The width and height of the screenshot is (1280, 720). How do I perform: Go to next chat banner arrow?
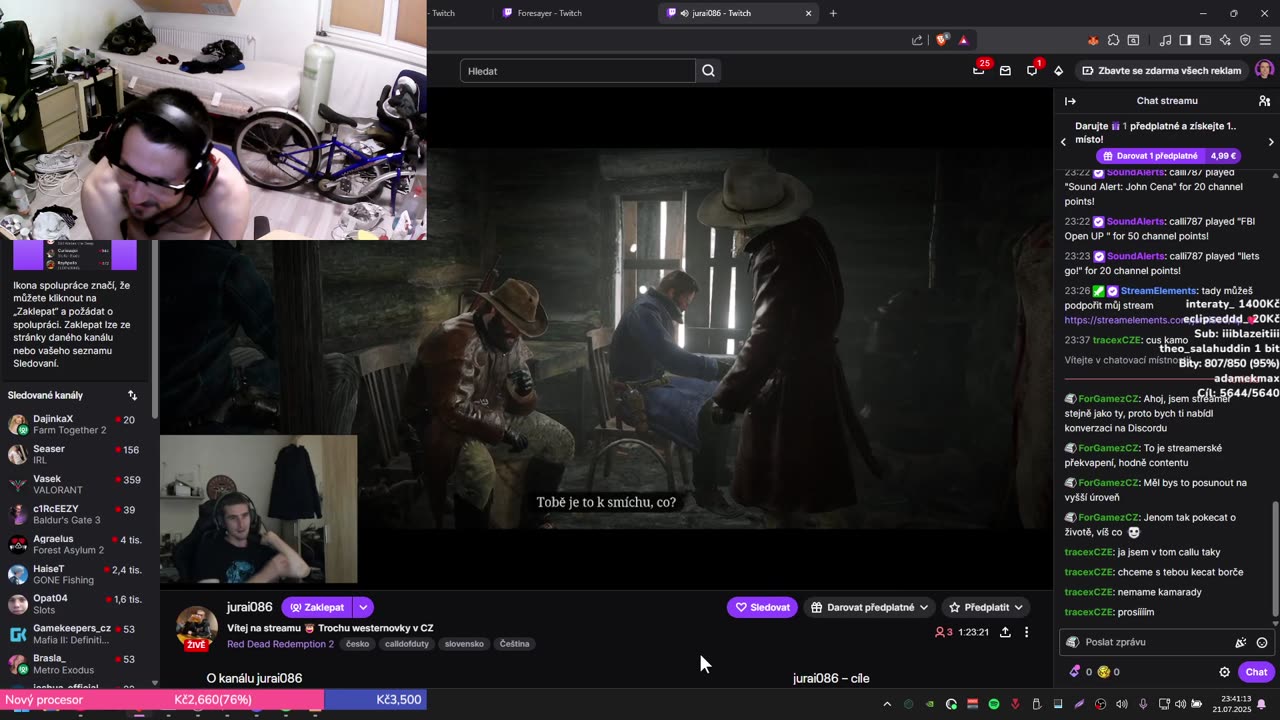point(1271,142)
